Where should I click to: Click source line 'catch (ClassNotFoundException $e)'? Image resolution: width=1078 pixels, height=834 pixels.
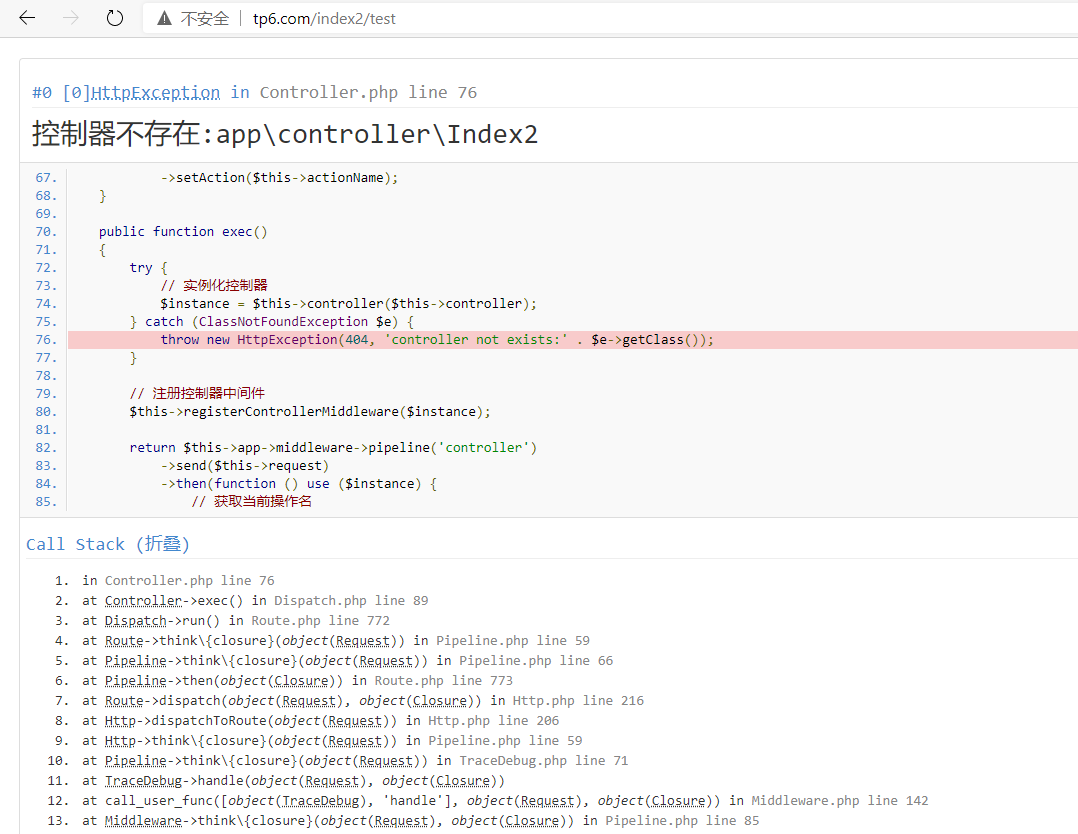(272, 322)
